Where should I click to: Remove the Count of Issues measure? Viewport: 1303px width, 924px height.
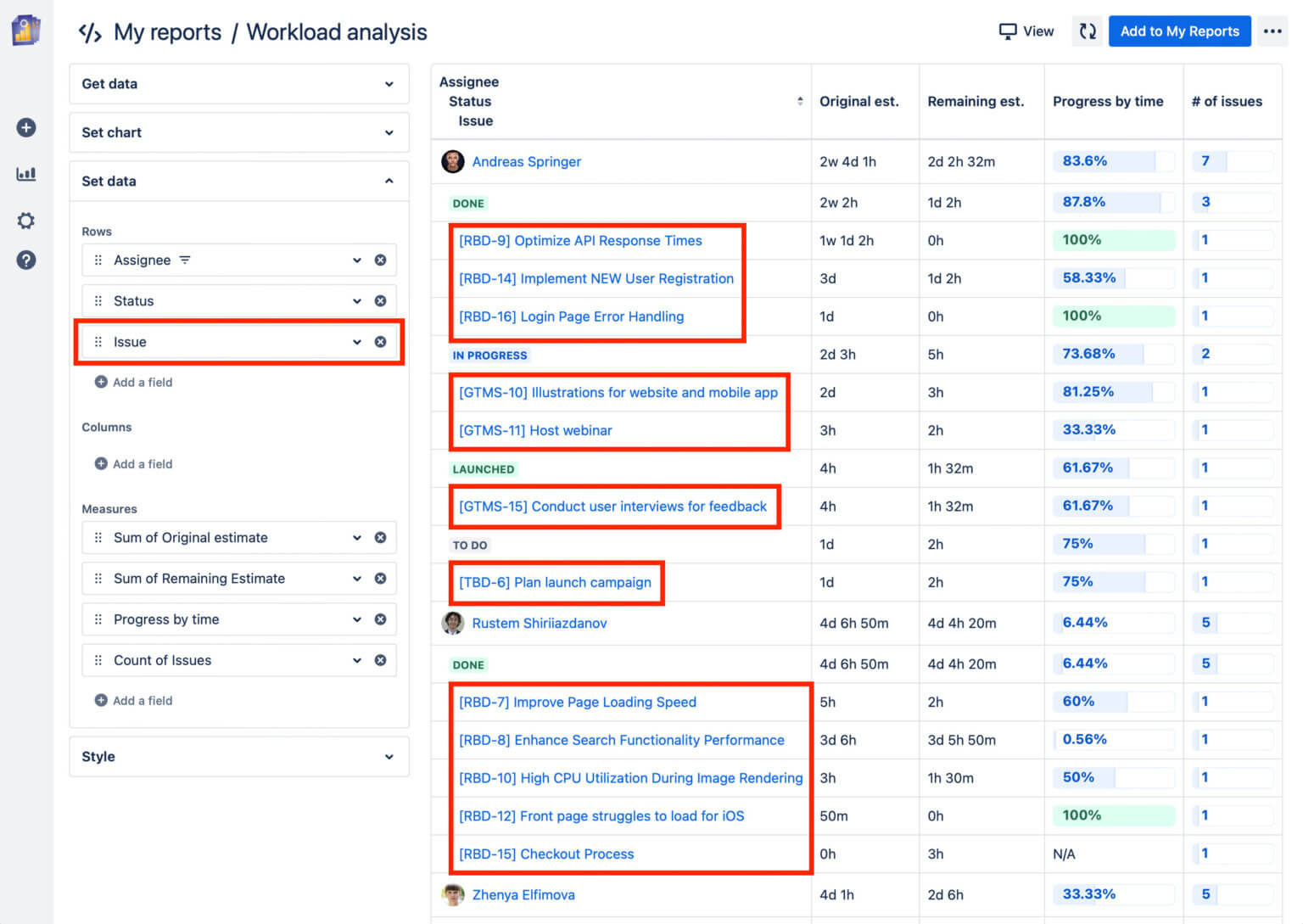tap(380, 660)
